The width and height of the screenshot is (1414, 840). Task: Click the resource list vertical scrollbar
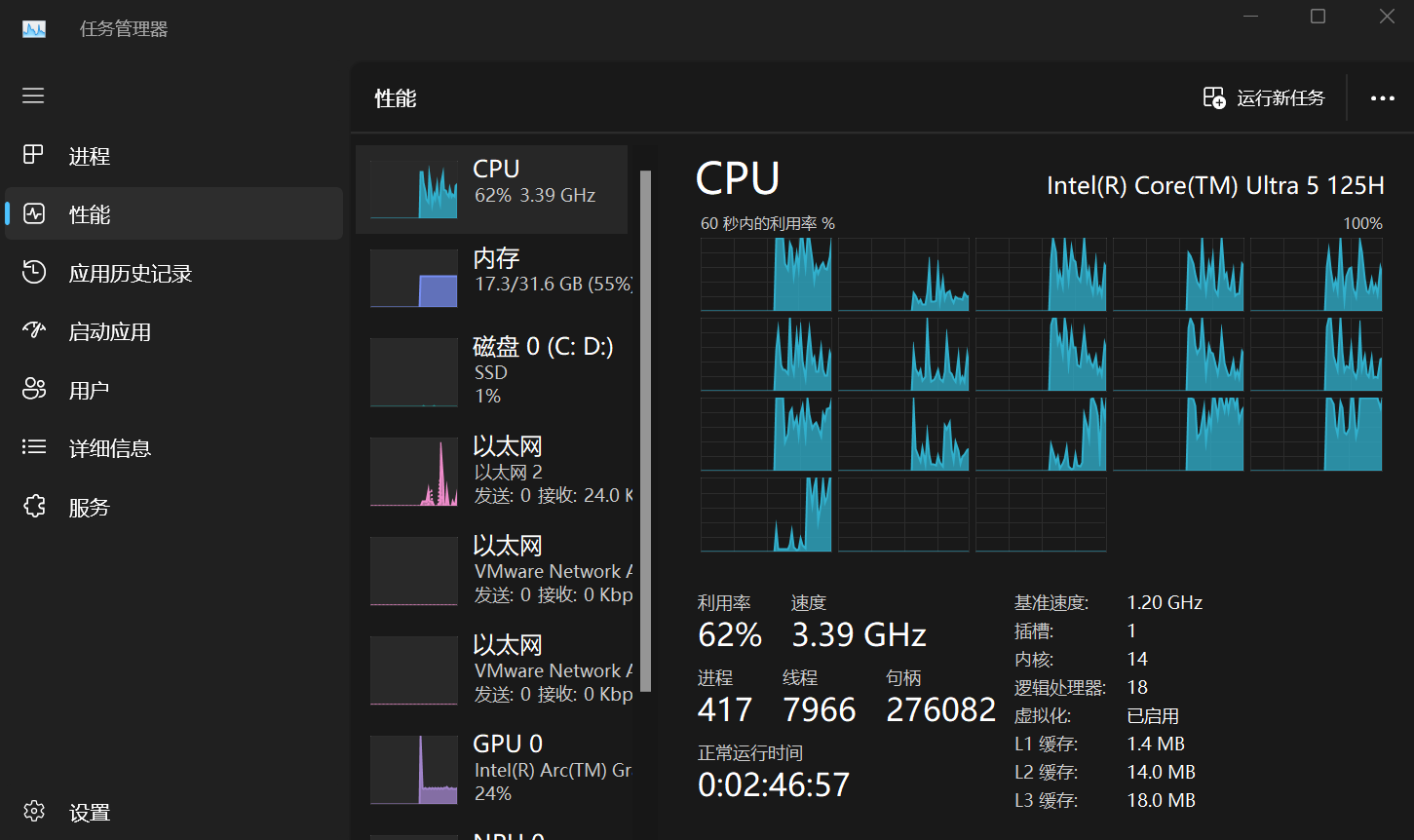coord(645,429)
